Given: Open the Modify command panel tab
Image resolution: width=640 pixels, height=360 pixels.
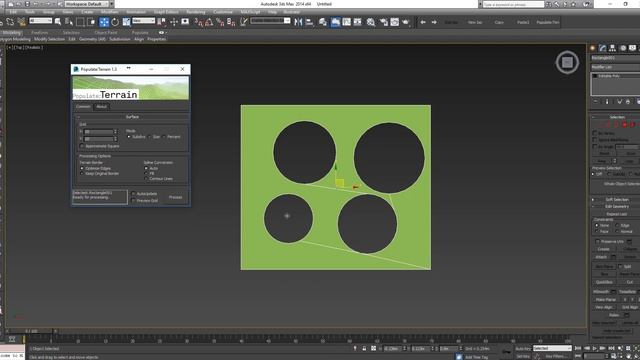Looking at the screenshot, I should coord(602,48).
